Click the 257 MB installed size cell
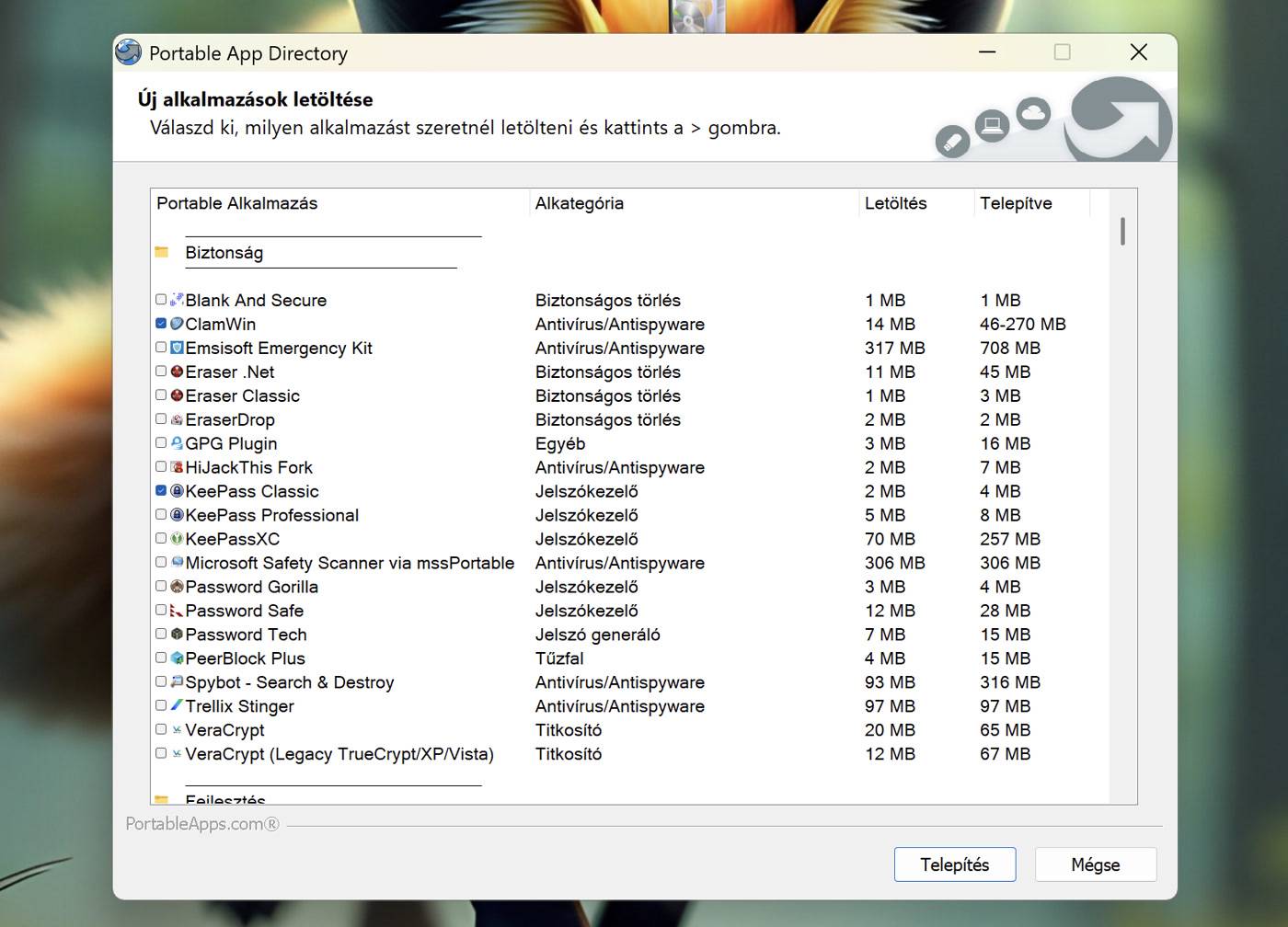 pos(1010,539)
